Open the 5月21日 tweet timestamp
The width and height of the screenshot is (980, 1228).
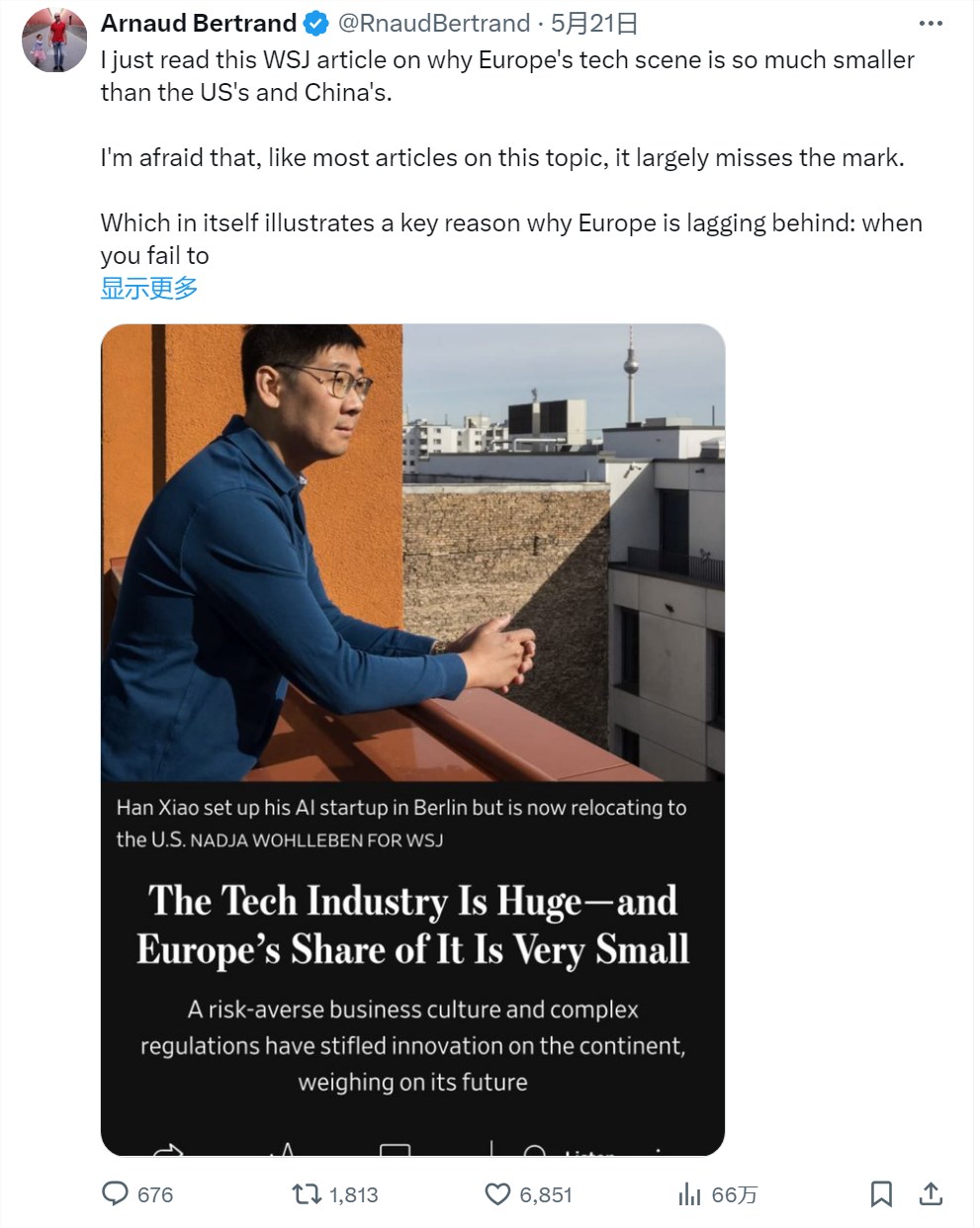click(x=594, y=23)
